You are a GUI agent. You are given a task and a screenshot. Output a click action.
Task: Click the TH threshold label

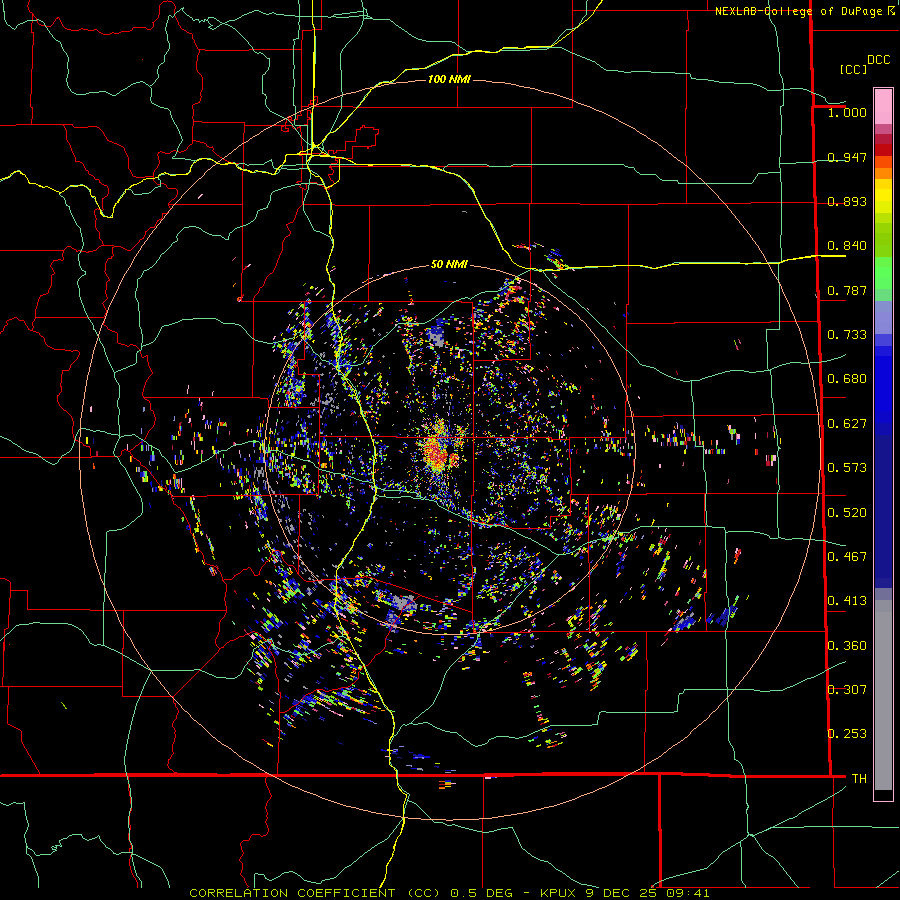point(859,779)
